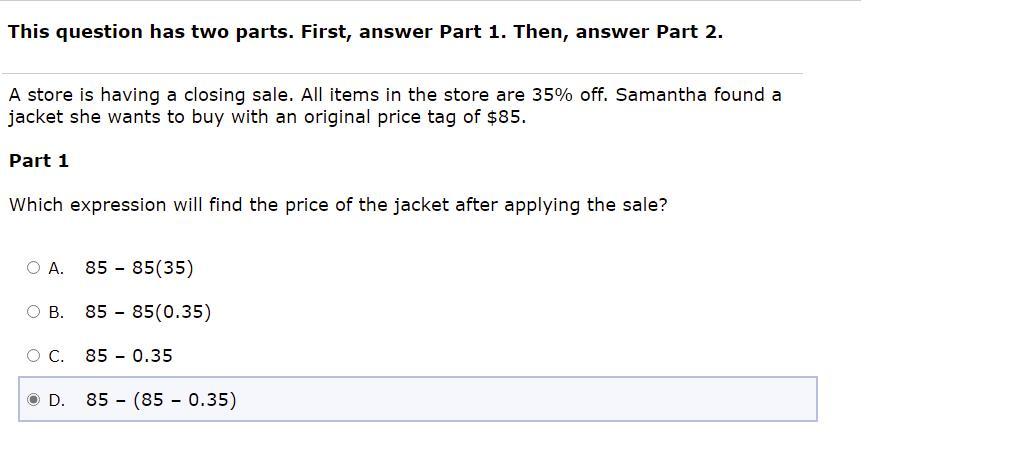Click the letter label "D."

pos(57,400)
